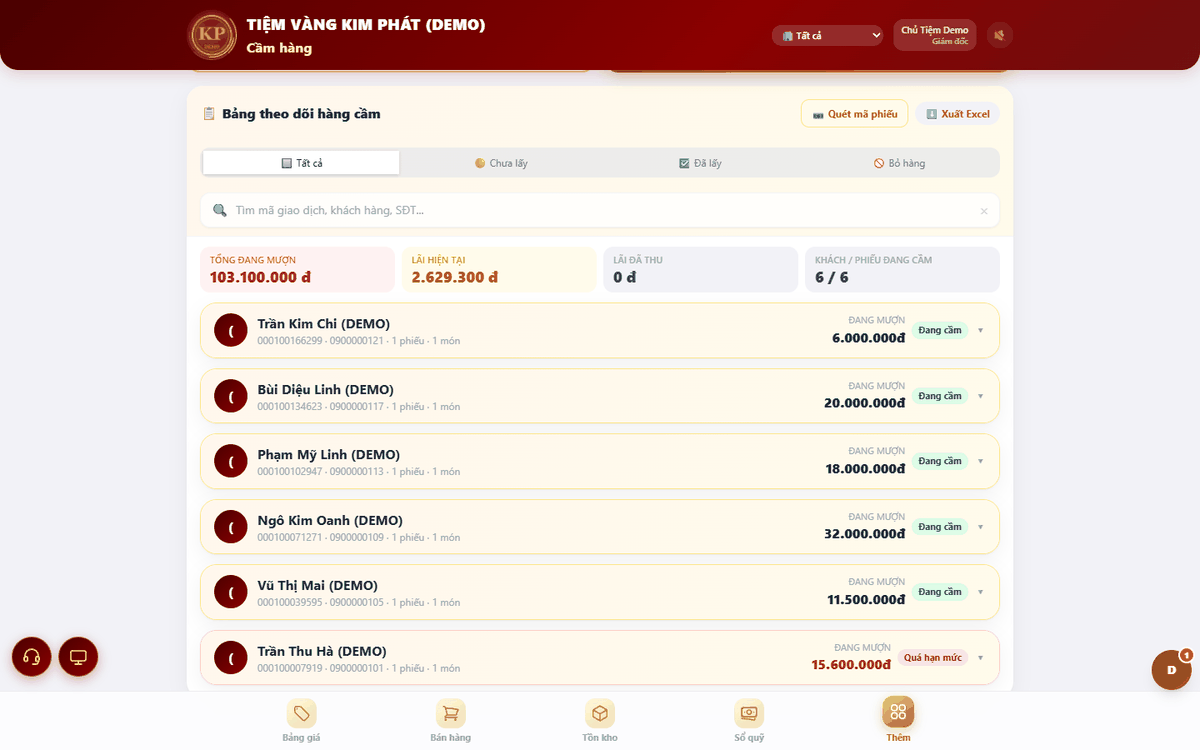Screen dimensions: 1200x750
Task: Click the KP shop logo
Action: (x=212, y=35)
